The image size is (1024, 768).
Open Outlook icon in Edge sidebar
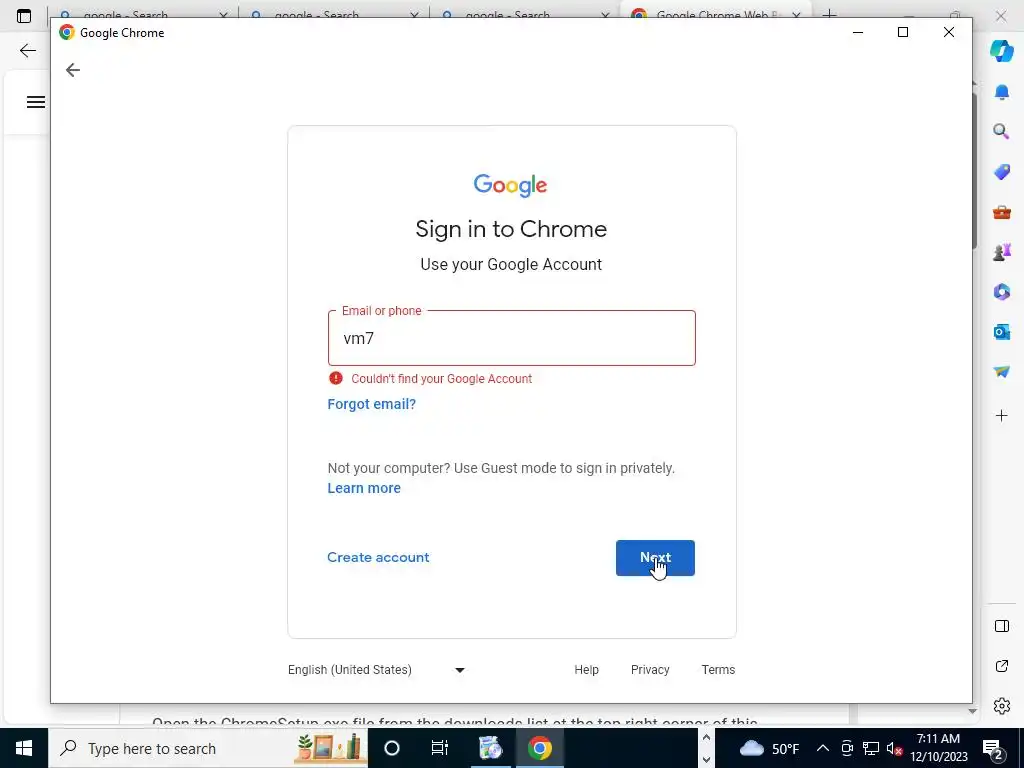tap(1002, 332)
